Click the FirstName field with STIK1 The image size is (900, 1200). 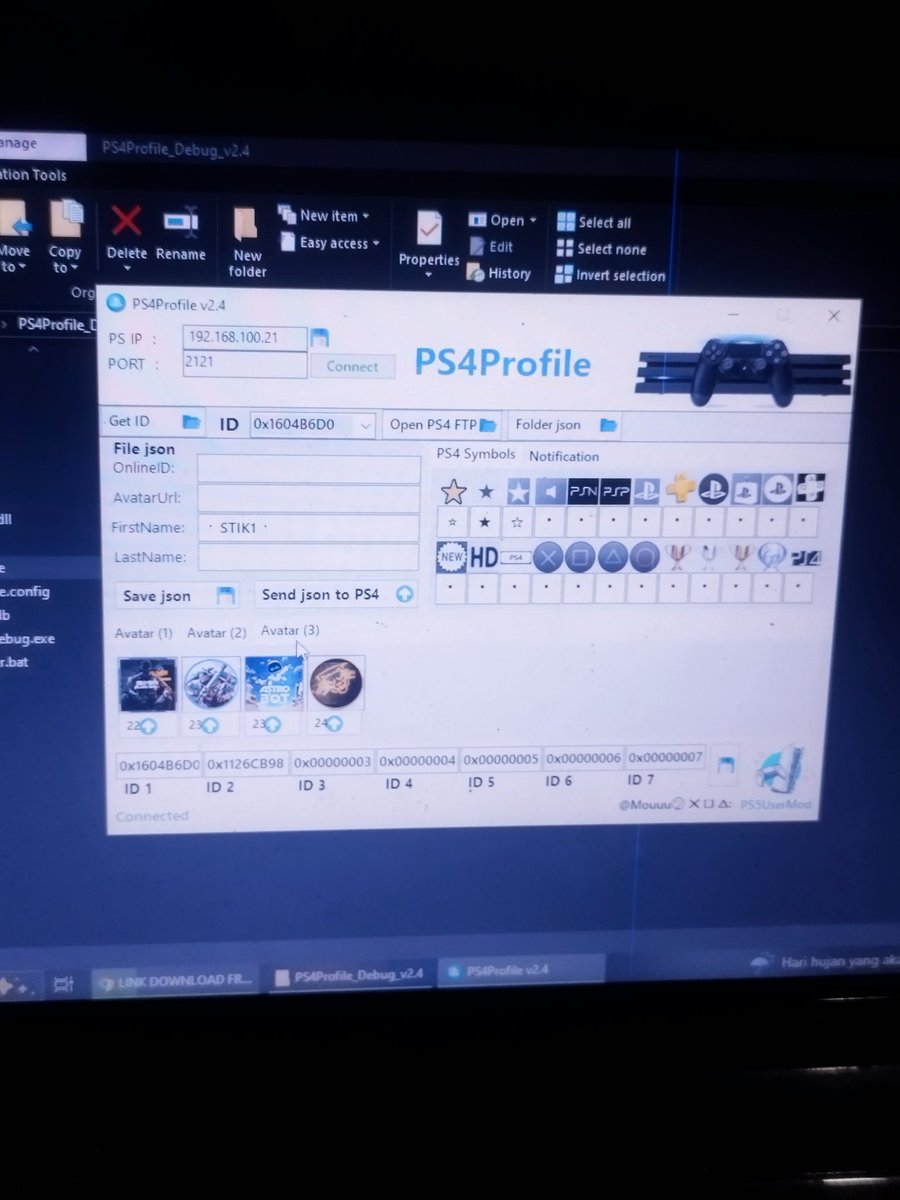click(308, 528)
